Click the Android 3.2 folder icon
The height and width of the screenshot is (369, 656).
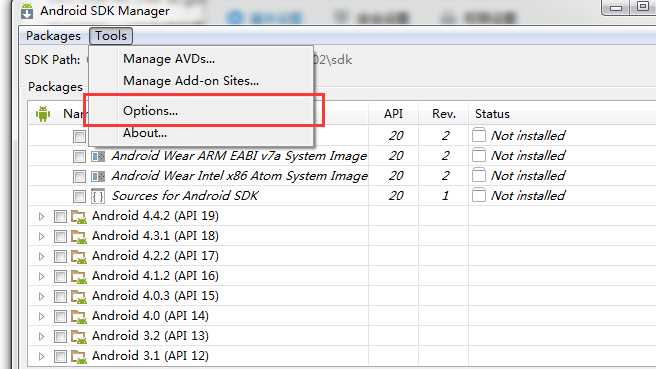click(79, 336)
